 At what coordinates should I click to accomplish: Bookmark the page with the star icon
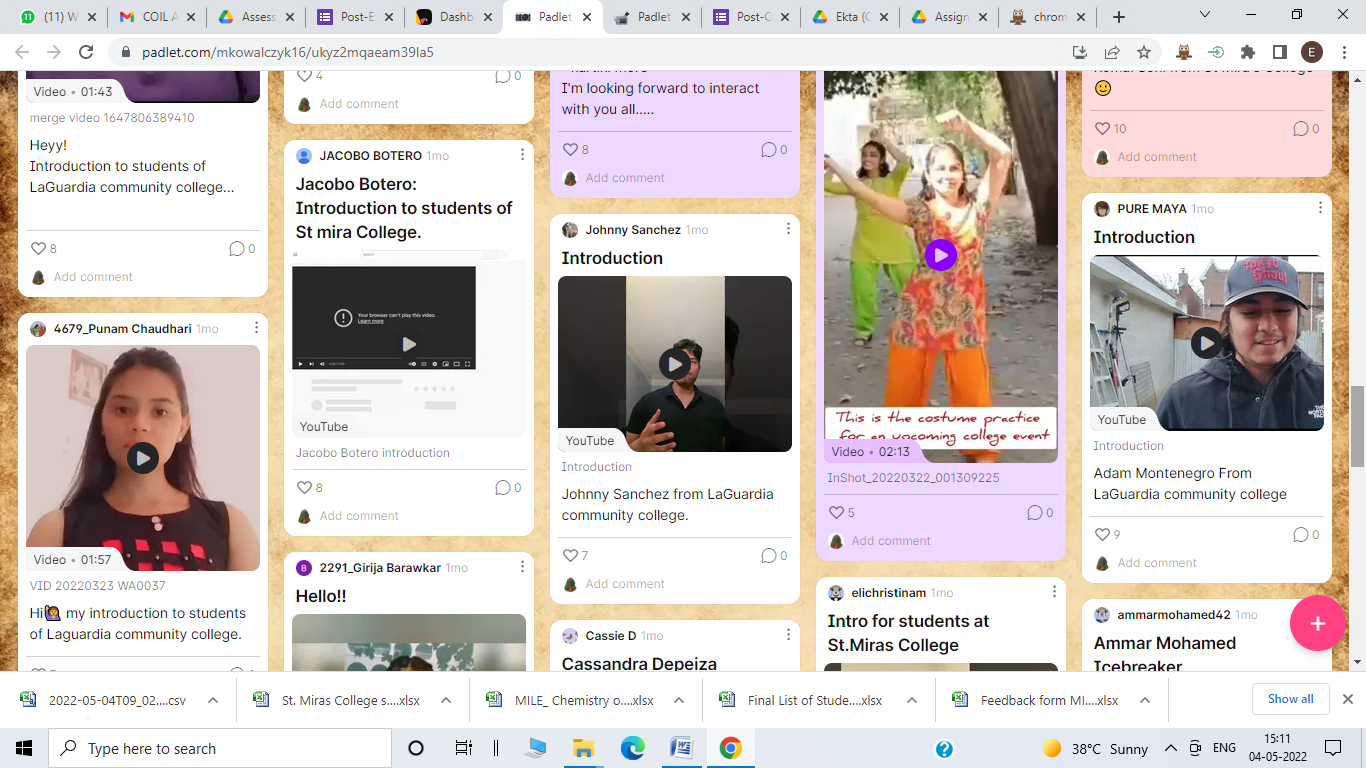tap(1142, 50)
